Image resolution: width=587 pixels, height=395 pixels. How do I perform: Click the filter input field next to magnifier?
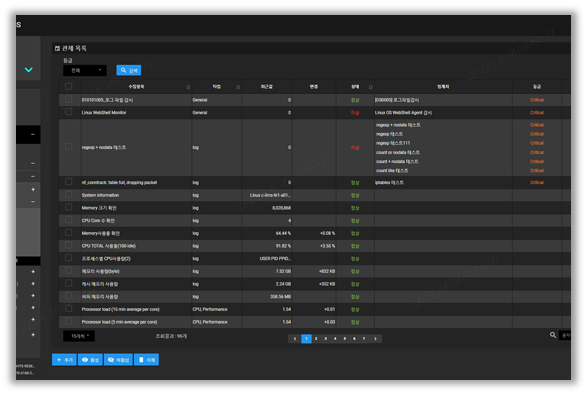tap(565, 335)
